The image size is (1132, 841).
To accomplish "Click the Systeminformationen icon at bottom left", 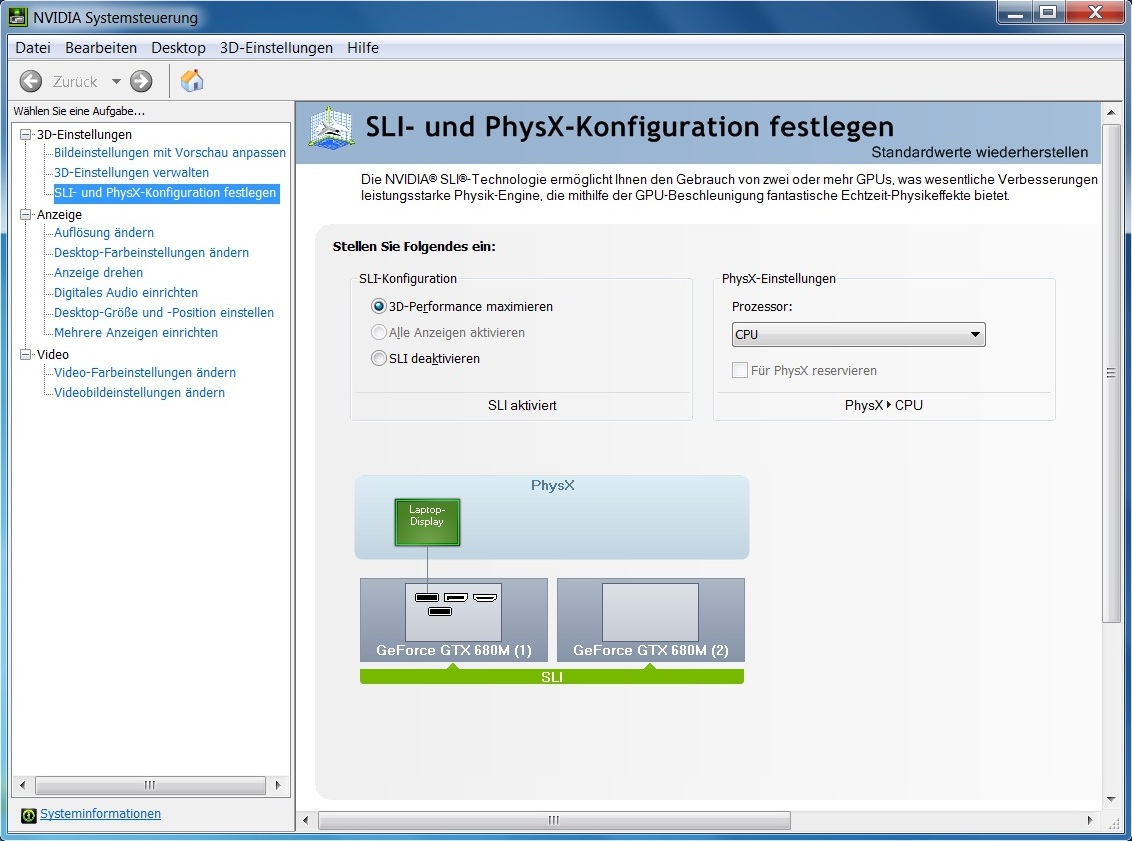I will (x=29, y=815).
